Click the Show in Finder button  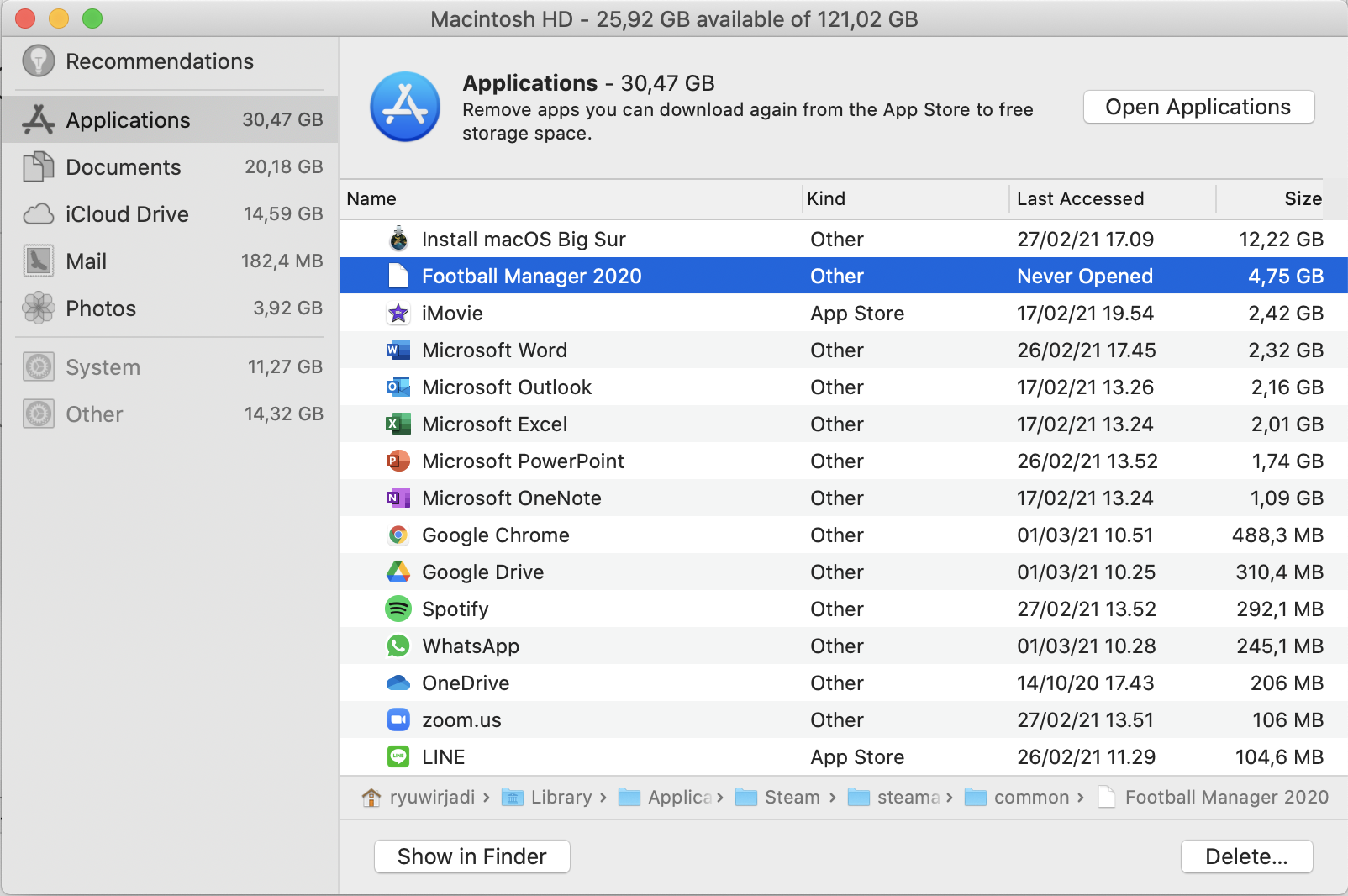click(471, 856)
